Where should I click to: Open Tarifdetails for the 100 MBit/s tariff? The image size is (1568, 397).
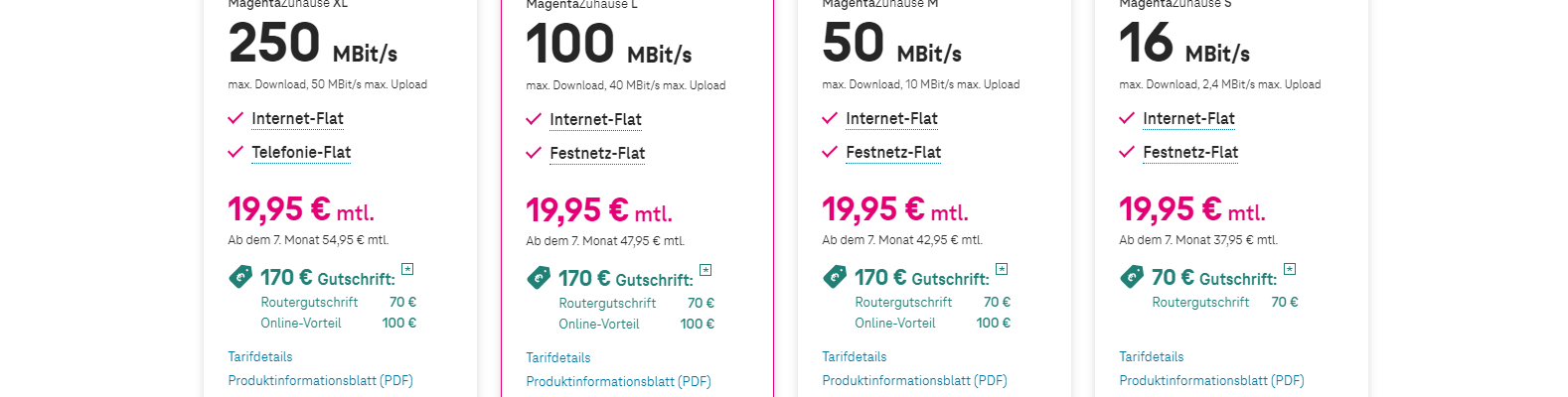[x=558, y=357]
